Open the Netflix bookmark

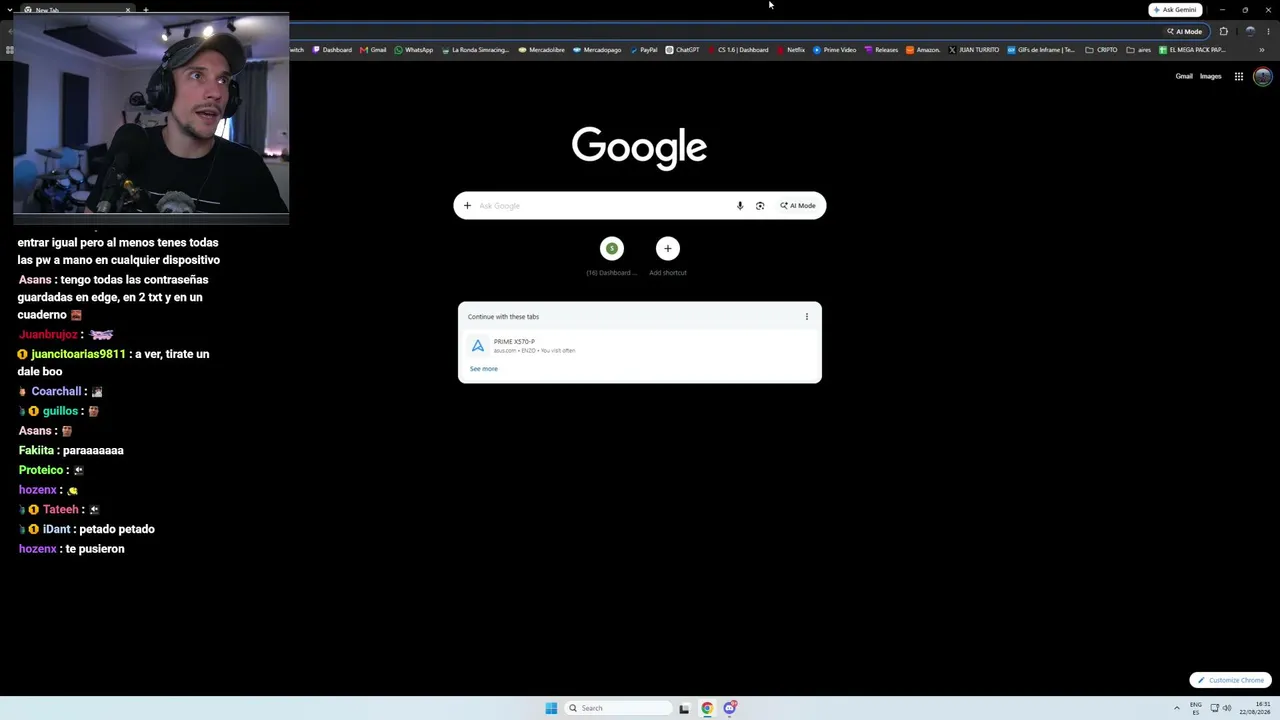pyautogui.click(x=790, y=50)
